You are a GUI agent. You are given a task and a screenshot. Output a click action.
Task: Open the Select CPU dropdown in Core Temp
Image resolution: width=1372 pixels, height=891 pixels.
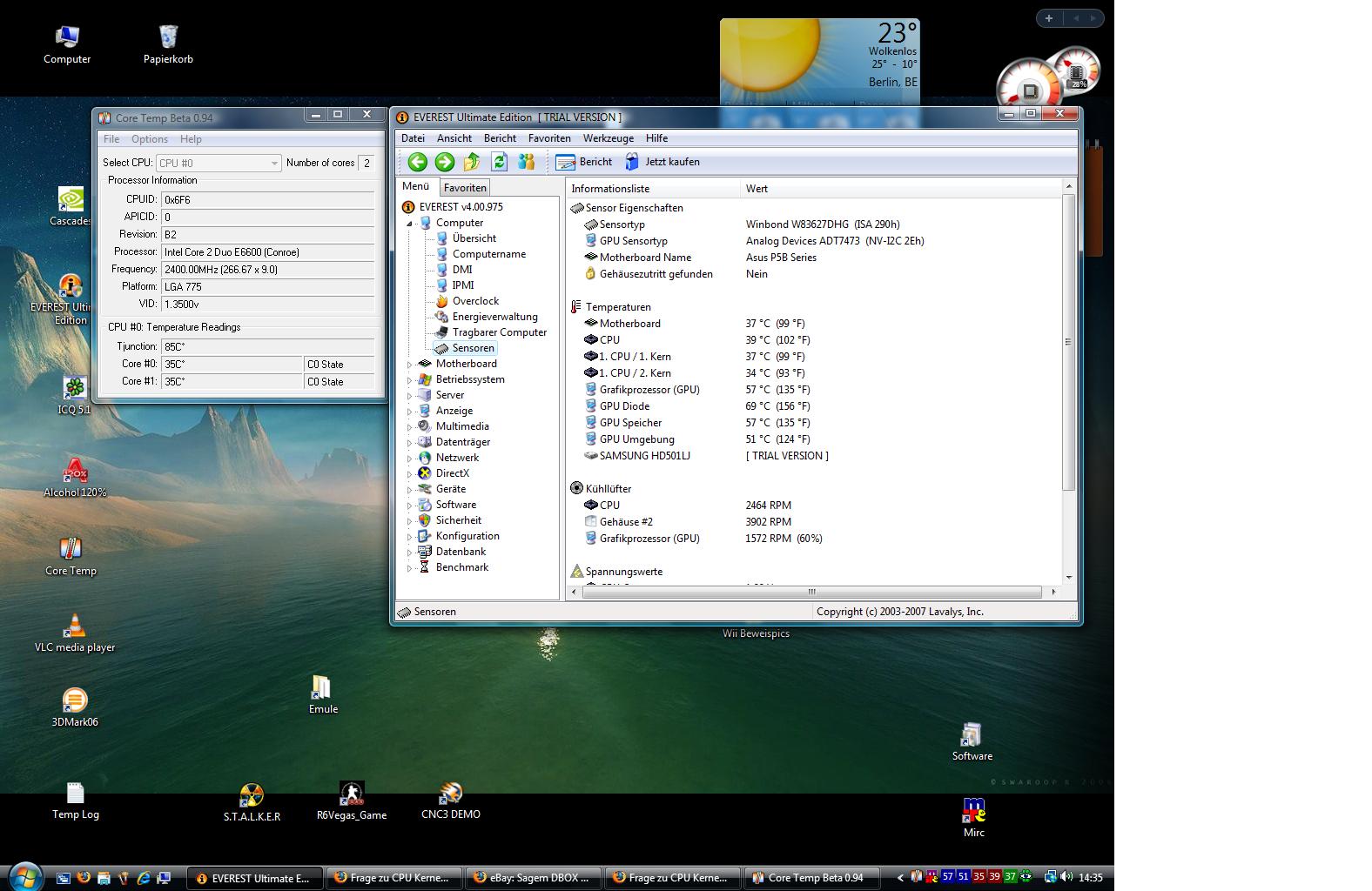219,163
